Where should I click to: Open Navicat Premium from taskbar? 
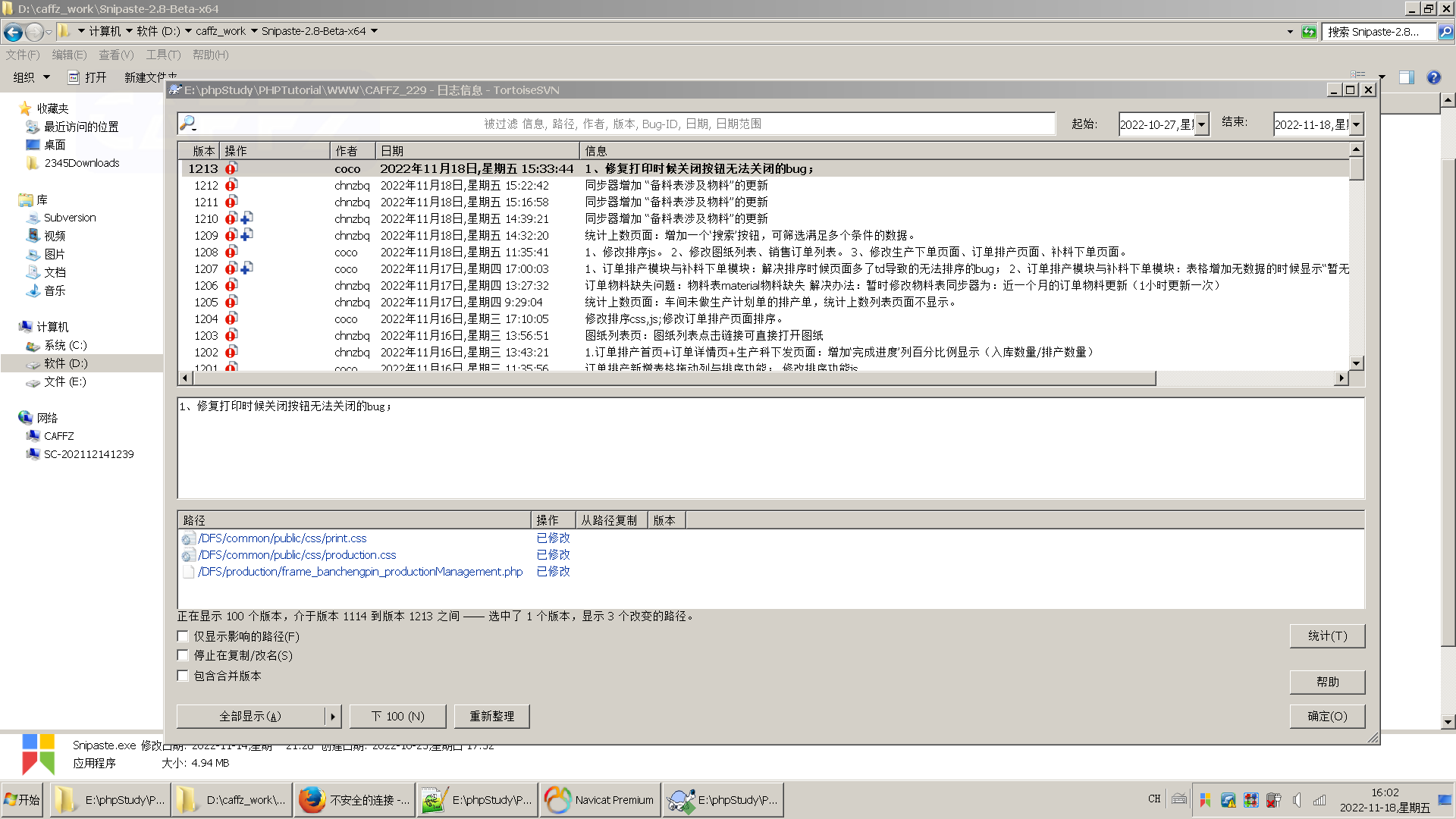(x=599, y=800)
